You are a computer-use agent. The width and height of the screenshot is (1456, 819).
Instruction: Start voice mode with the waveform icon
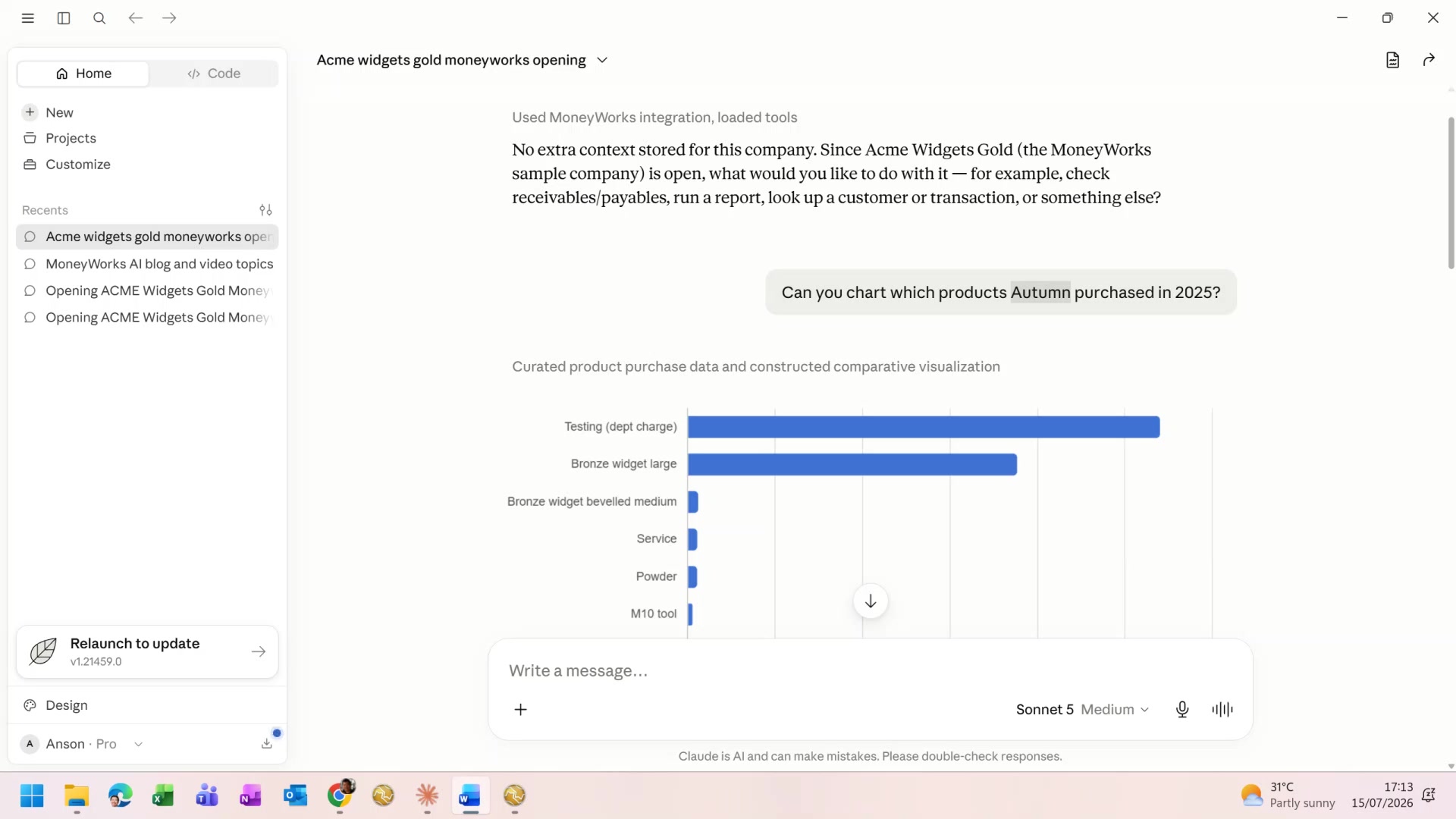[x=1222, y=710]
